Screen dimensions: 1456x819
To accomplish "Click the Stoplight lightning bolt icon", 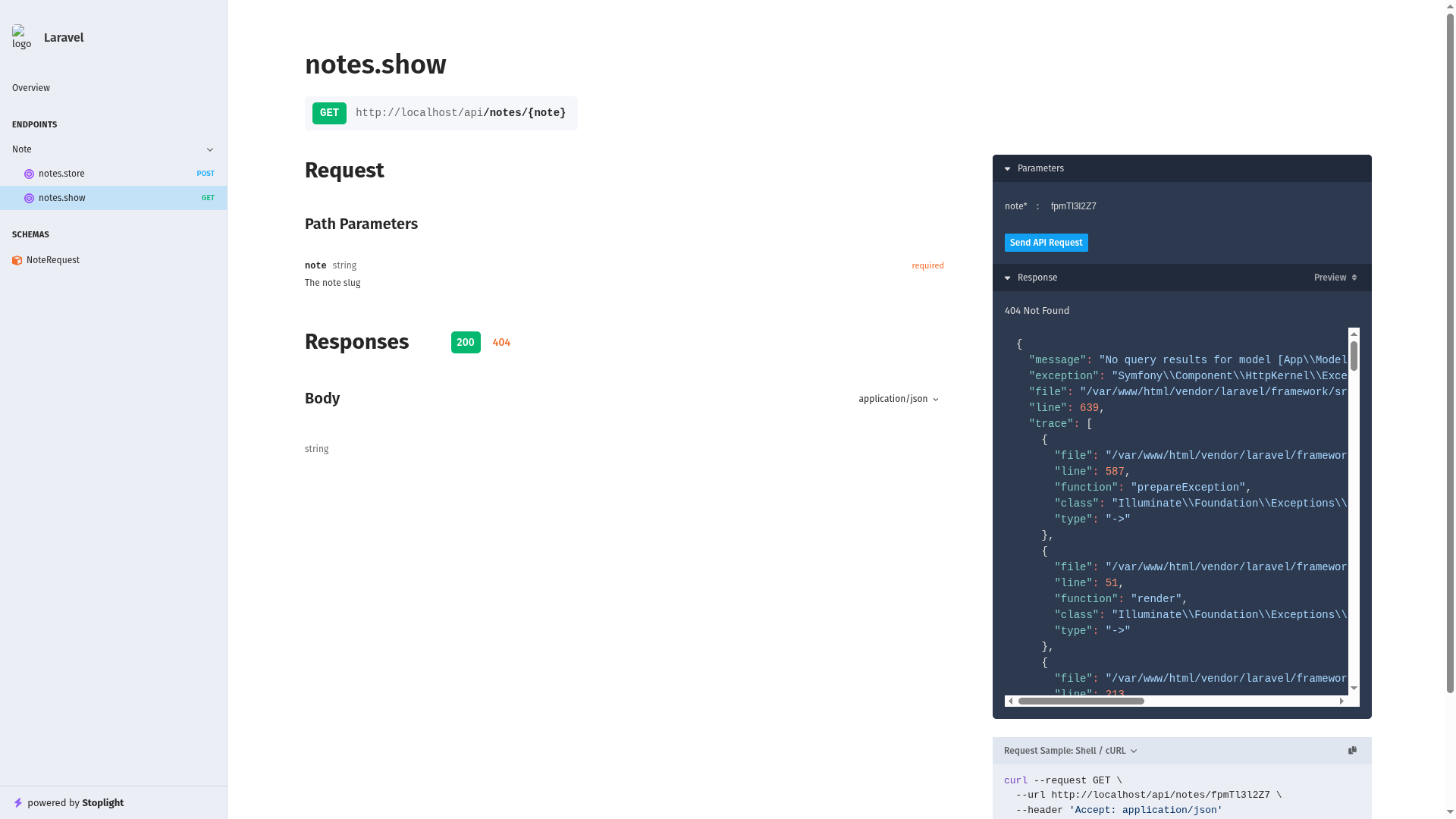I will click(x=18, y=802).
